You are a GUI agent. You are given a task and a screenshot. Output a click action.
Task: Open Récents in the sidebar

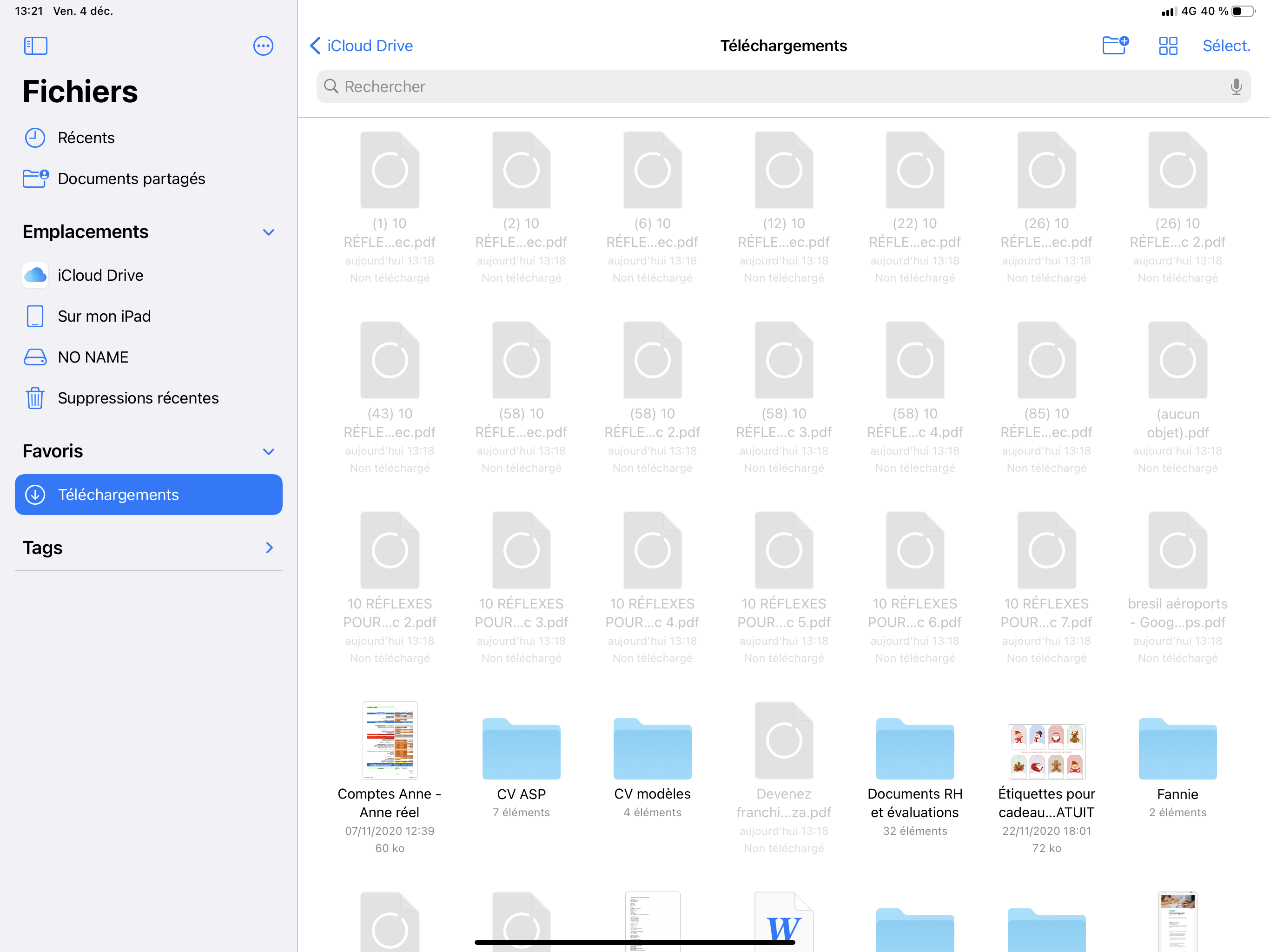(86, 138)
